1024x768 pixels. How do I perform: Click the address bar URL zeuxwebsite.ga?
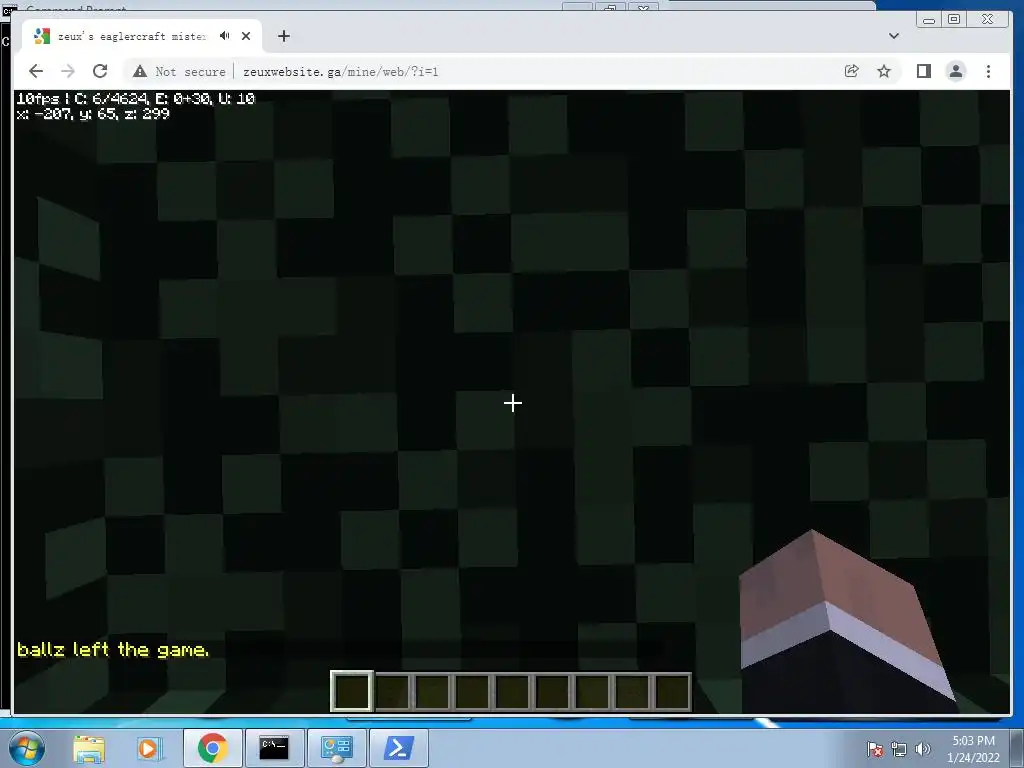pos(340,72)
